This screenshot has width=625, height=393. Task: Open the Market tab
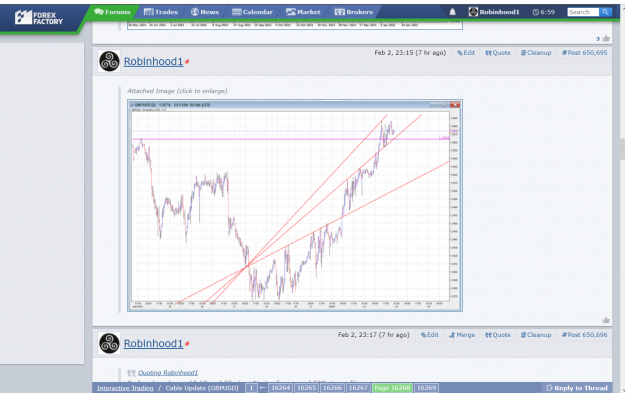click(303, 12)
